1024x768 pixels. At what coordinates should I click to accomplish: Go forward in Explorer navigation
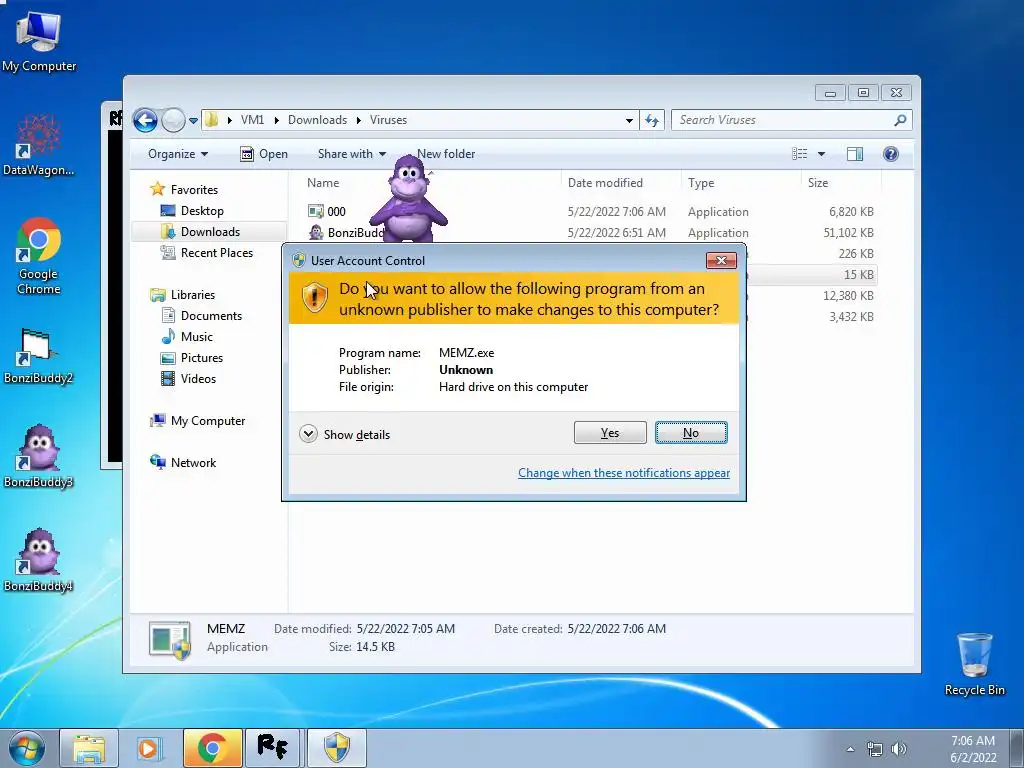[x=173, y=120]
